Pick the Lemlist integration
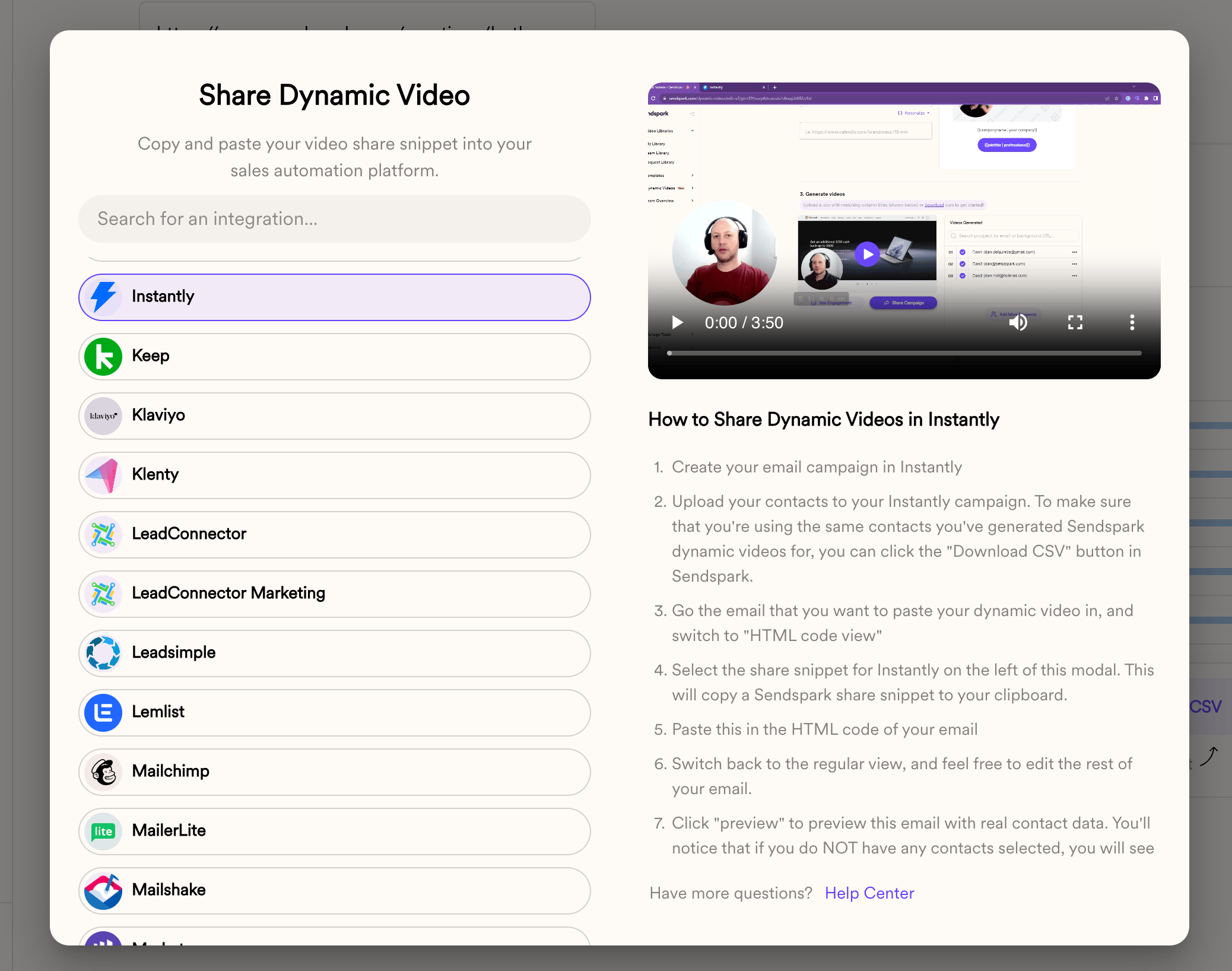 [x=335, y=712]
